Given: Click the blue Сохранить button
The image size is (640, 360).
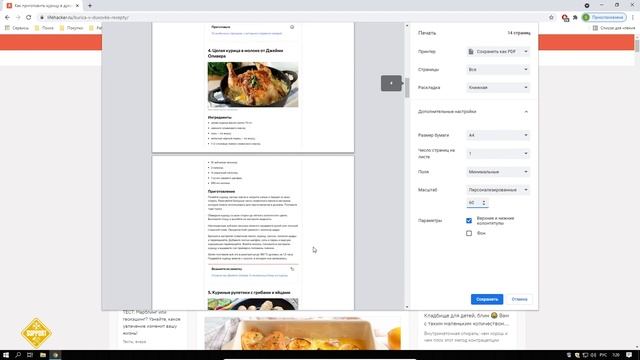Looking at the screenshot, I should 487,299.
